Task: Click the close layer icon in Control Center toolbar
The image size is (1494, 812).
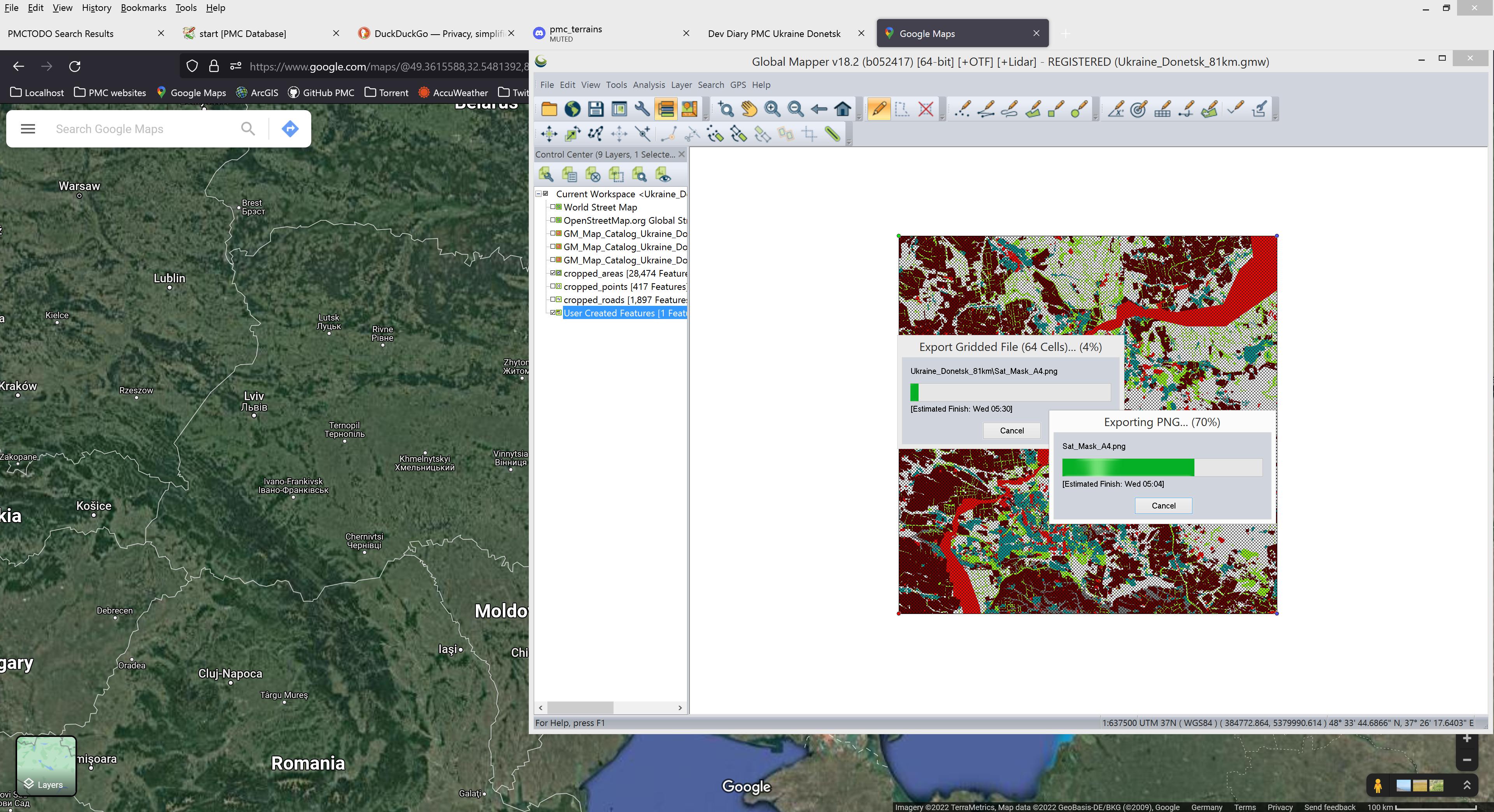Action: [593, 175]
